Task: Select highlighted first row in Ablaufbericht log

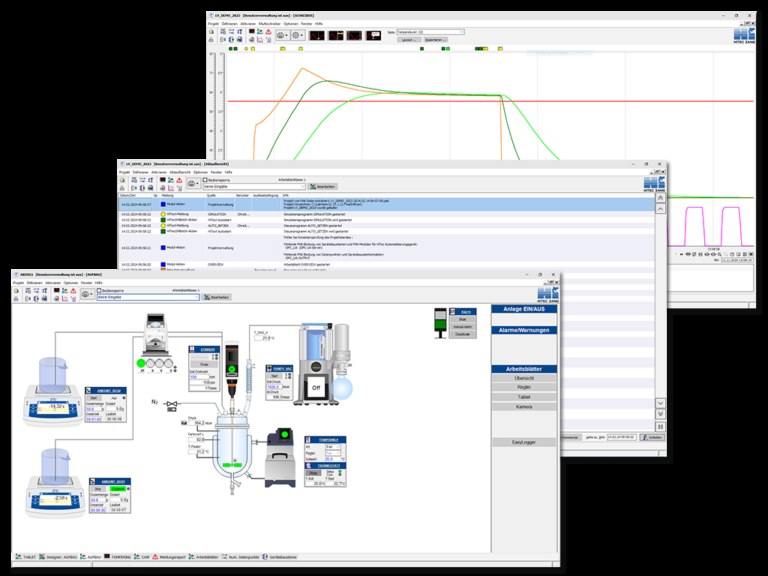Action: (x=386, y=204)
